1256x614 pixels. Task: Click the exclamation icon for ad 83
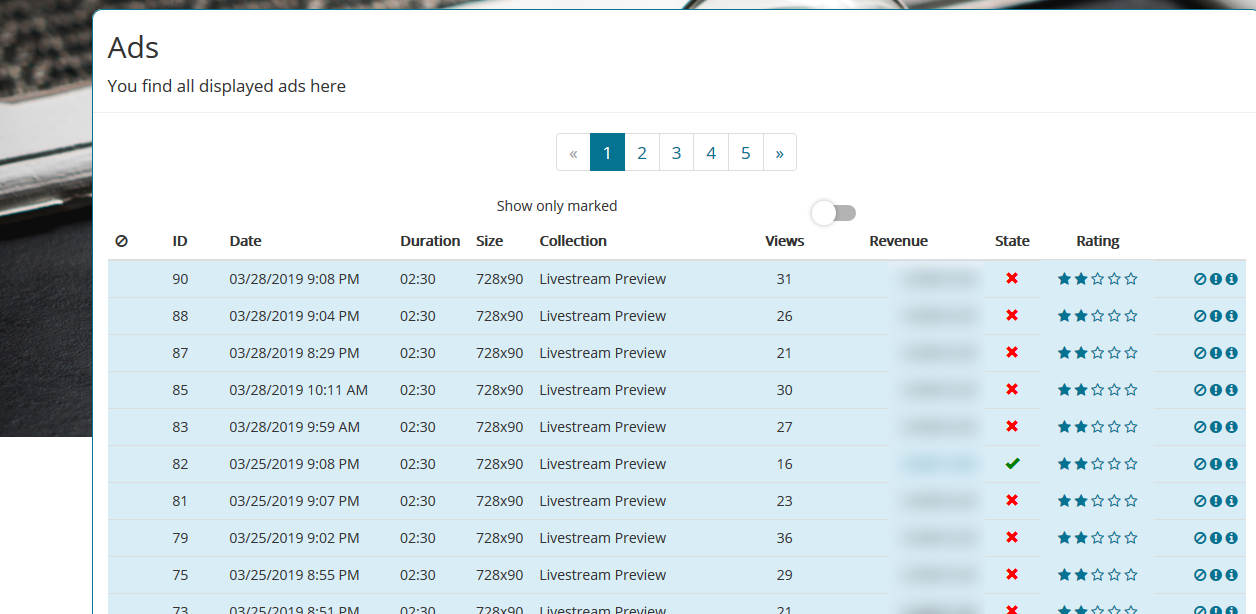(x=1216, y=428)
